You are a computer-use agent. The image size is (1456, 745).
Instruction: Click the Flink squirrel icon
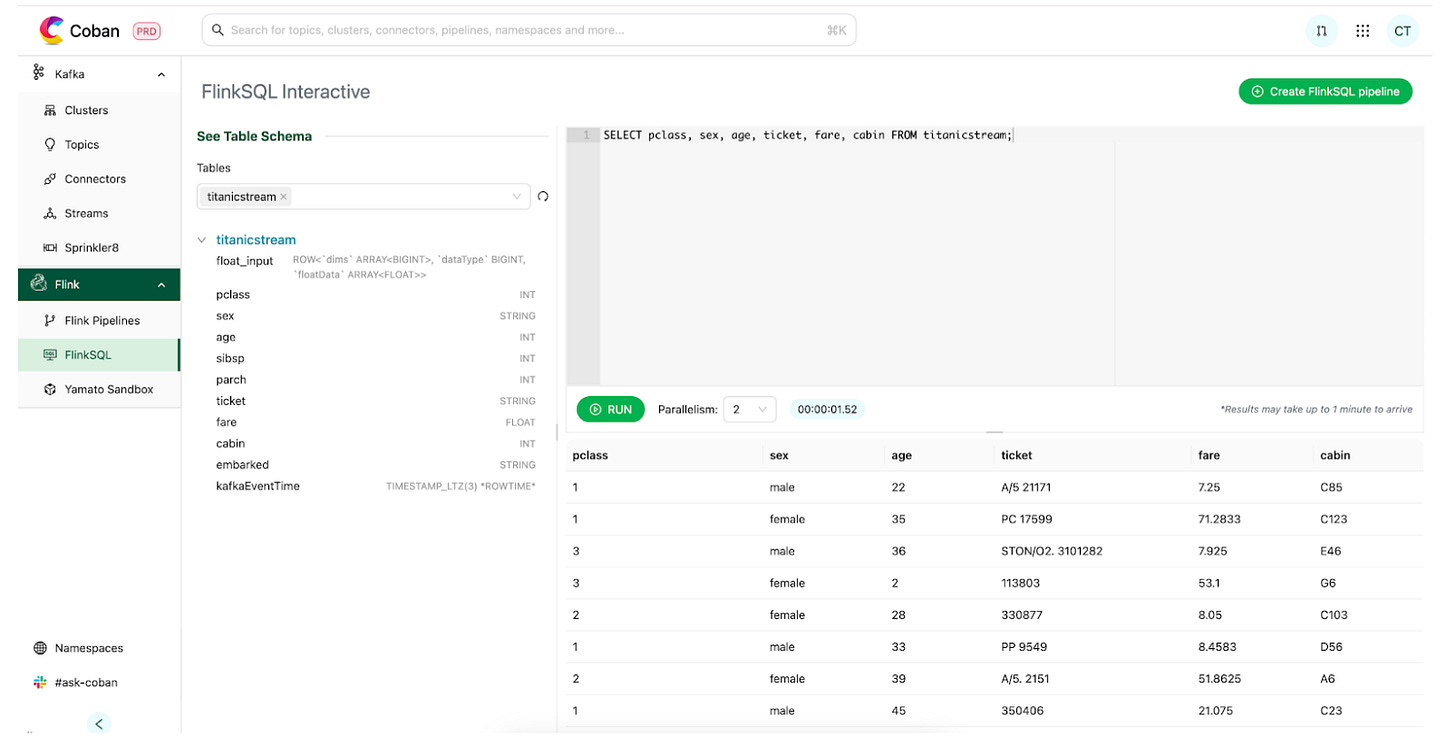point(39,284)
